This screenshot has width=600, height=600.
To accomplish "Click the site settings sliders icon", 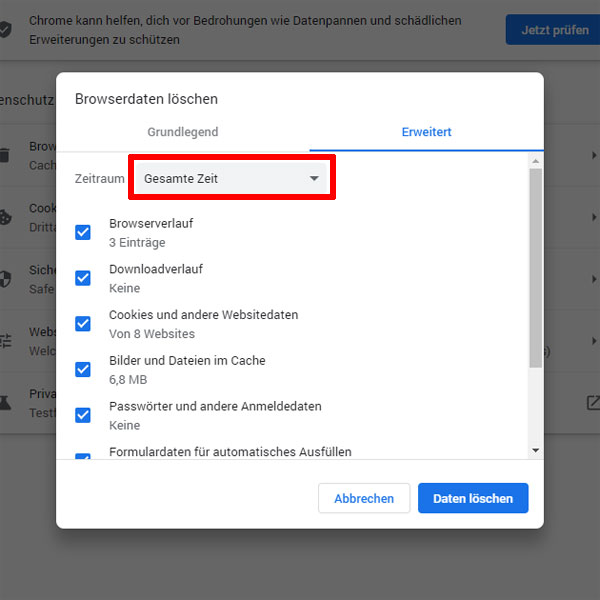I will tap(5, 340).
